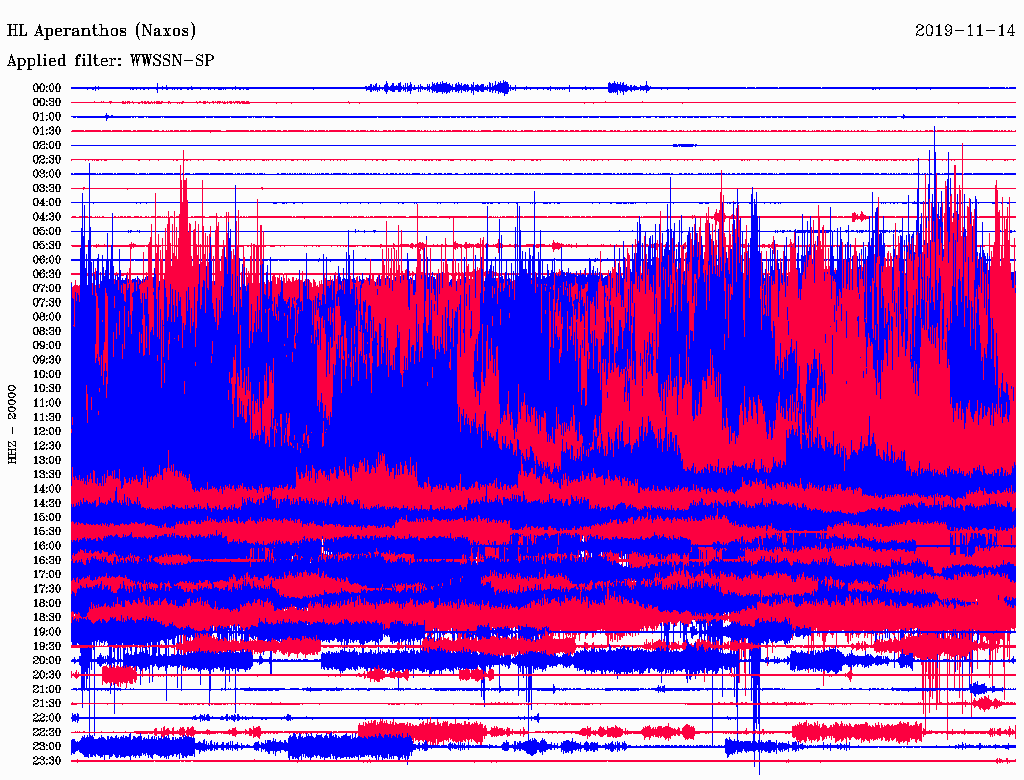Click the 23:30 time label
The width and height of the screenshot is (1024, 780).
[47, 761]
